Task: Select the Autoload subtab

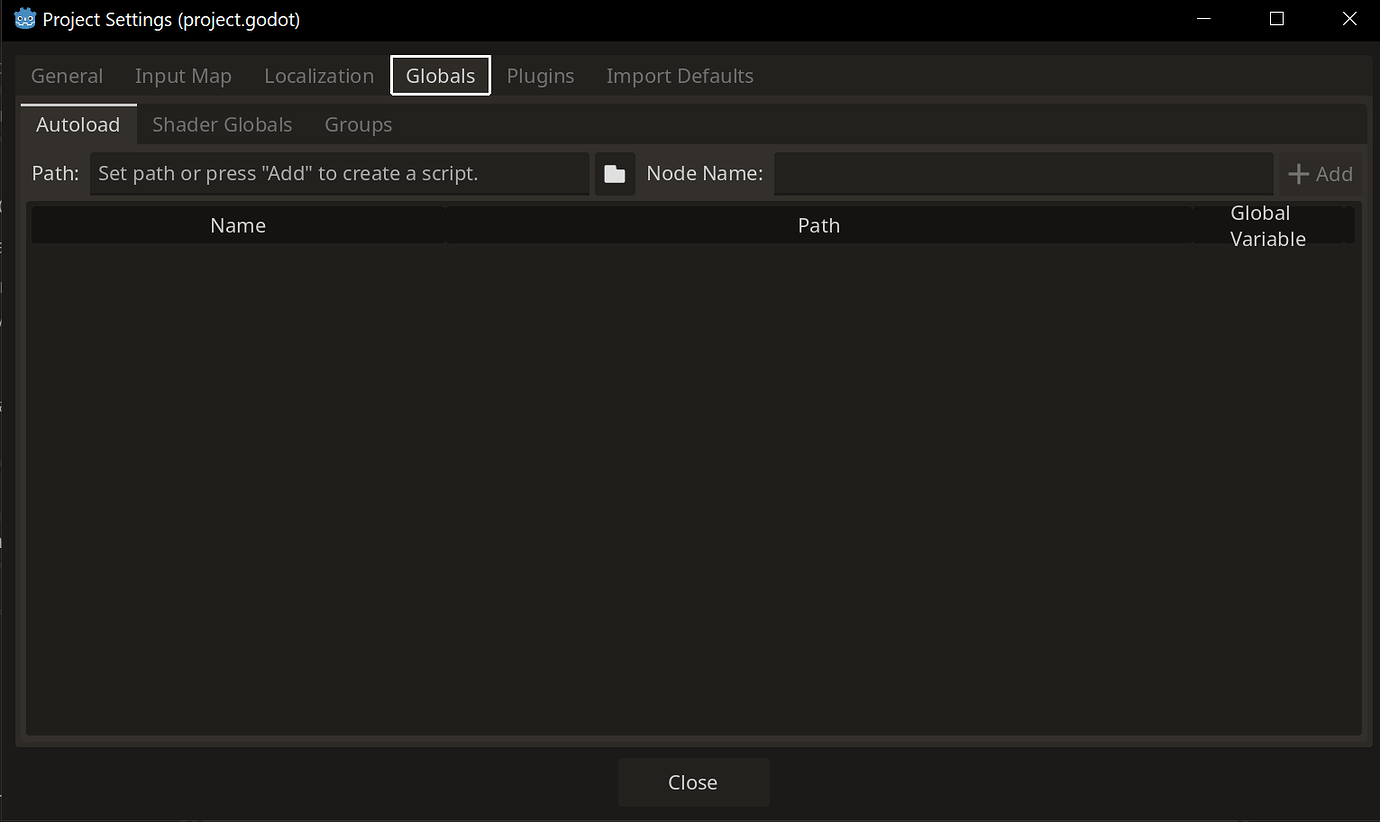Action: [77, 124]
